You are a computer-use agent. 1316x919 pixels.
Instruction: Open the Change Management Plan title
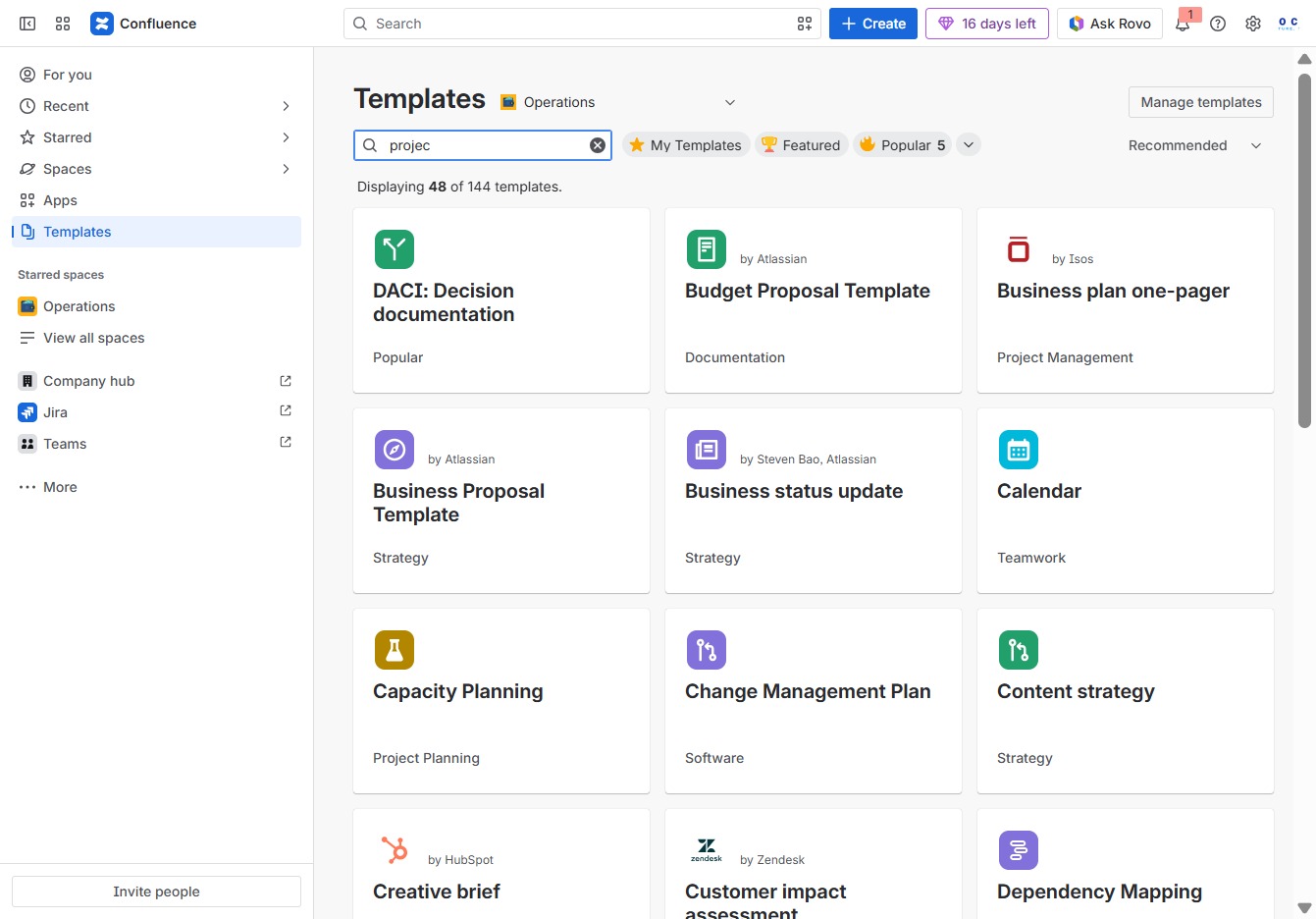coord(808,691)
